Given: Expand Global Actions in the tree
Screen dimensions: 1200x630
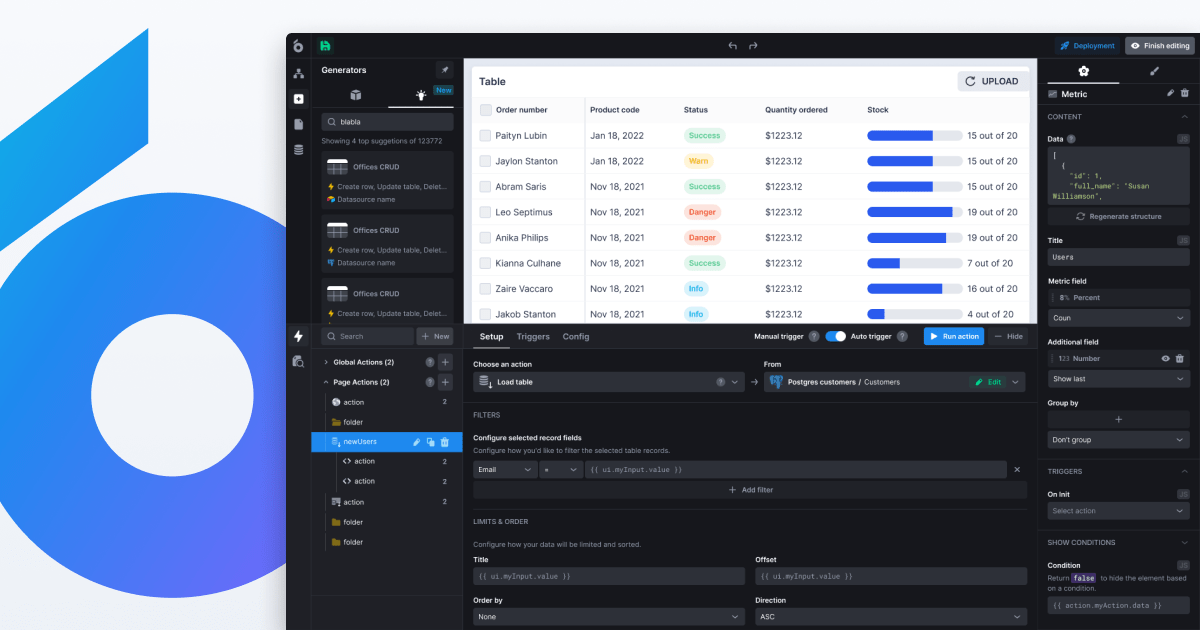Looking at the screenshot, I should click(324, 362).
